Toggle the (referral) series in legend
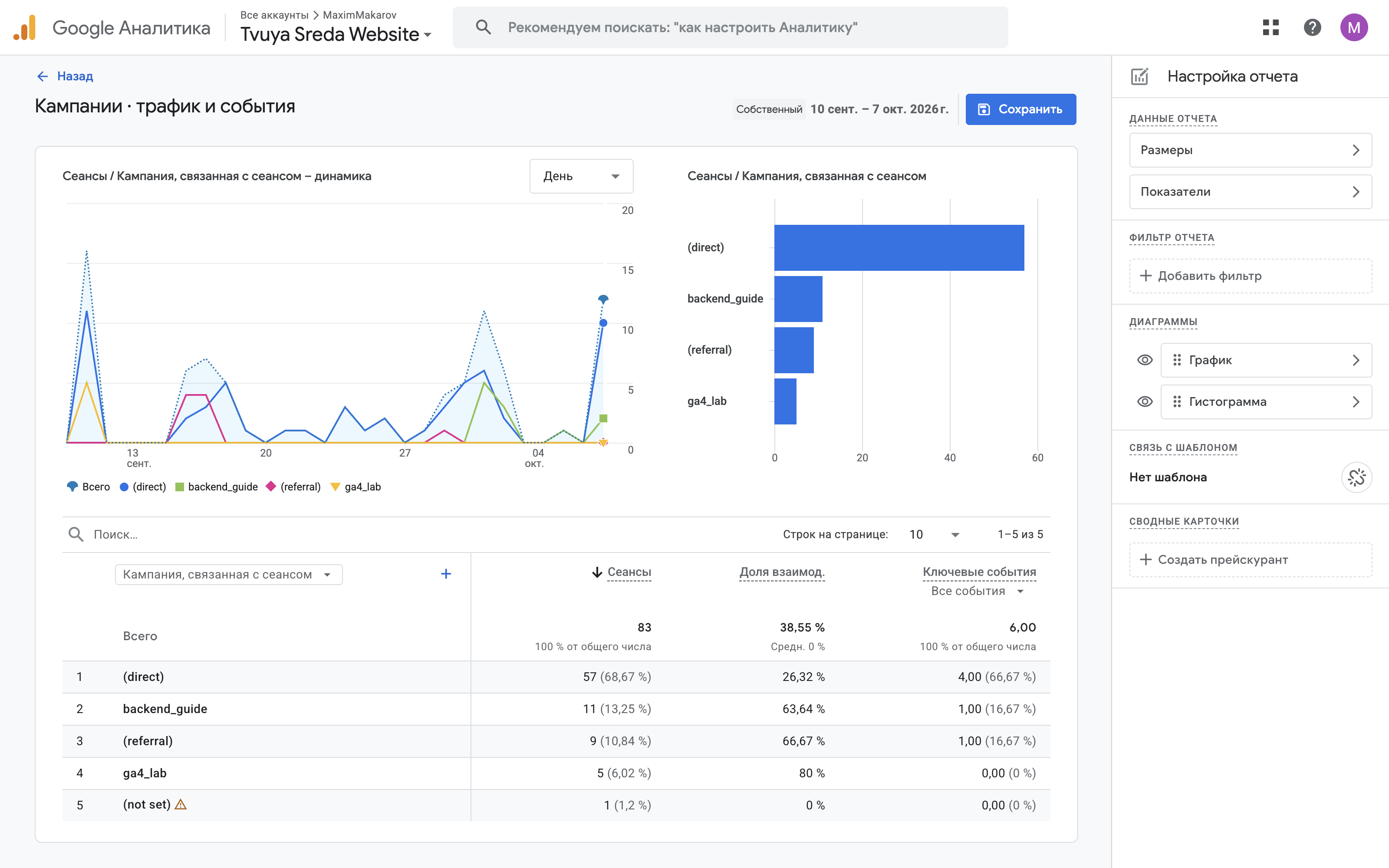The height and width of the screenshot is (868, 1389). tap(293, 487)
